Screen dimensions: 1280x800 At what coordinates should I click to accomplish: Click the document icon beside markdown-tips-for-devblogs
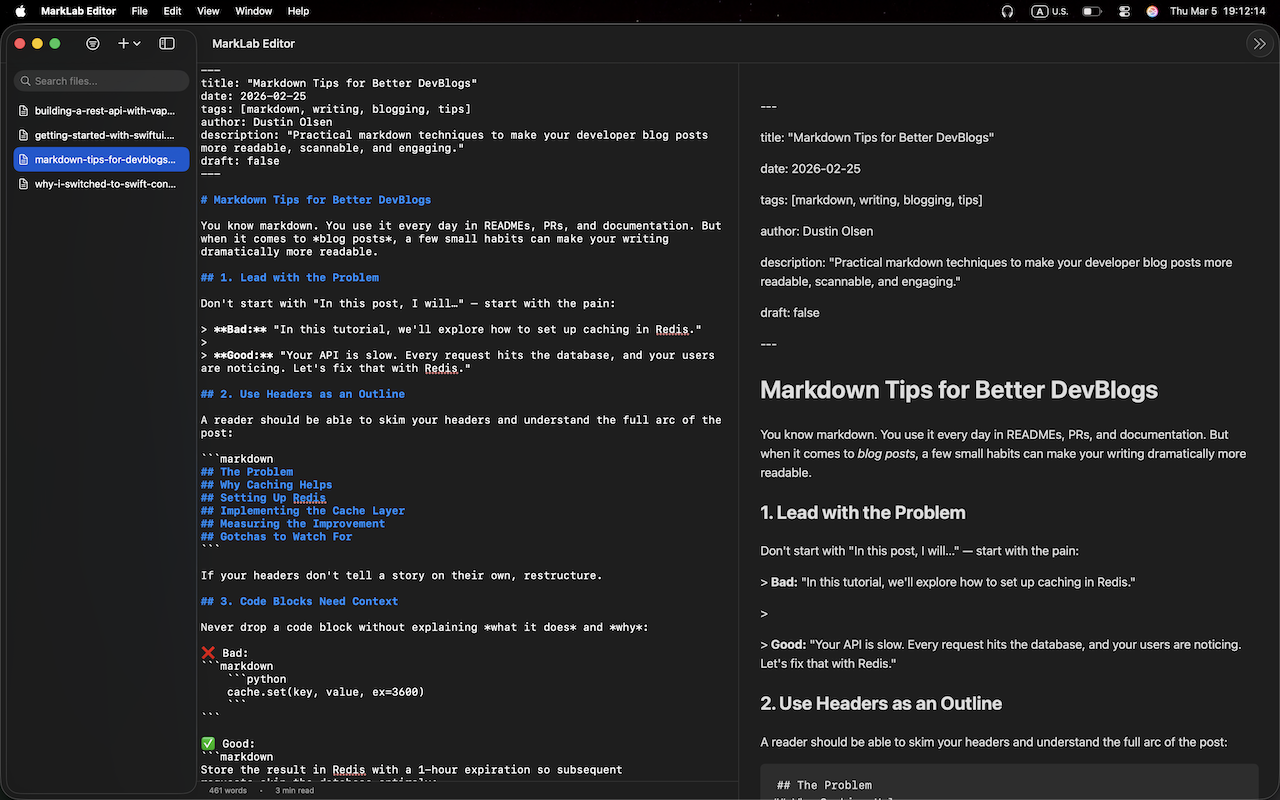click(x=22, y=159)
